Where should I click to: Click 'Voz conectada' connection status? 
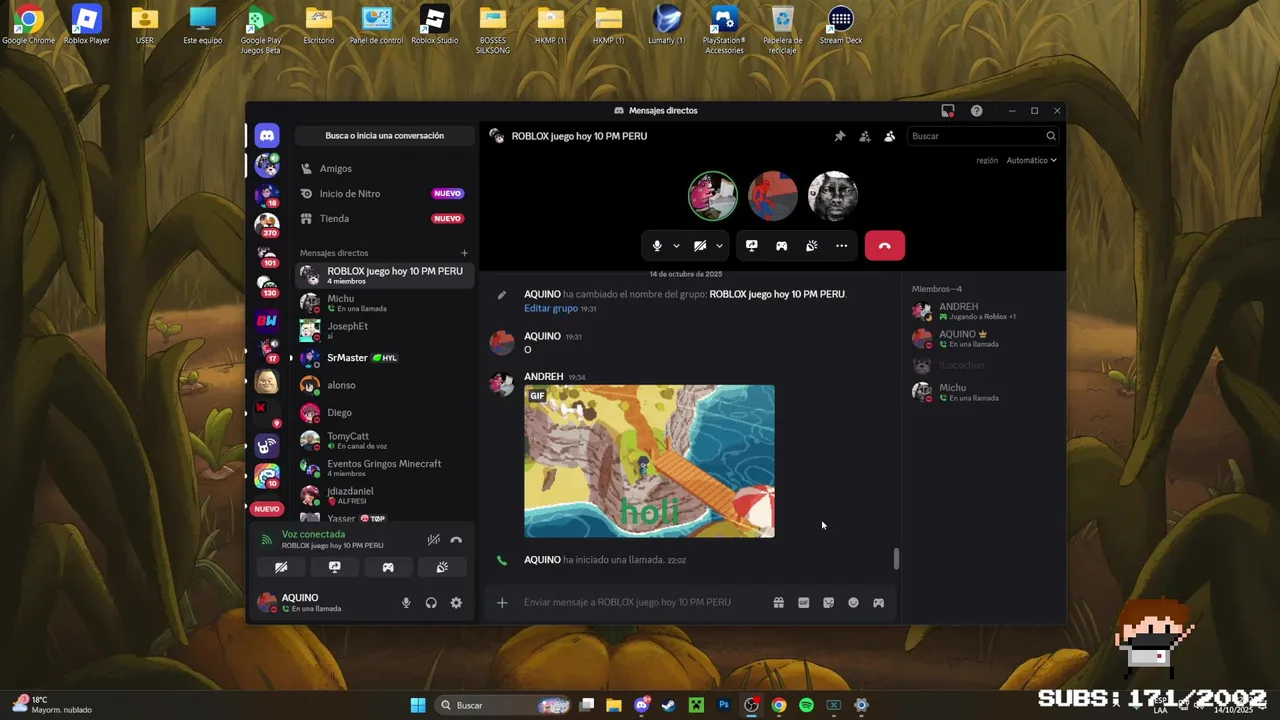pyautogui.click(x=313, y=534)
